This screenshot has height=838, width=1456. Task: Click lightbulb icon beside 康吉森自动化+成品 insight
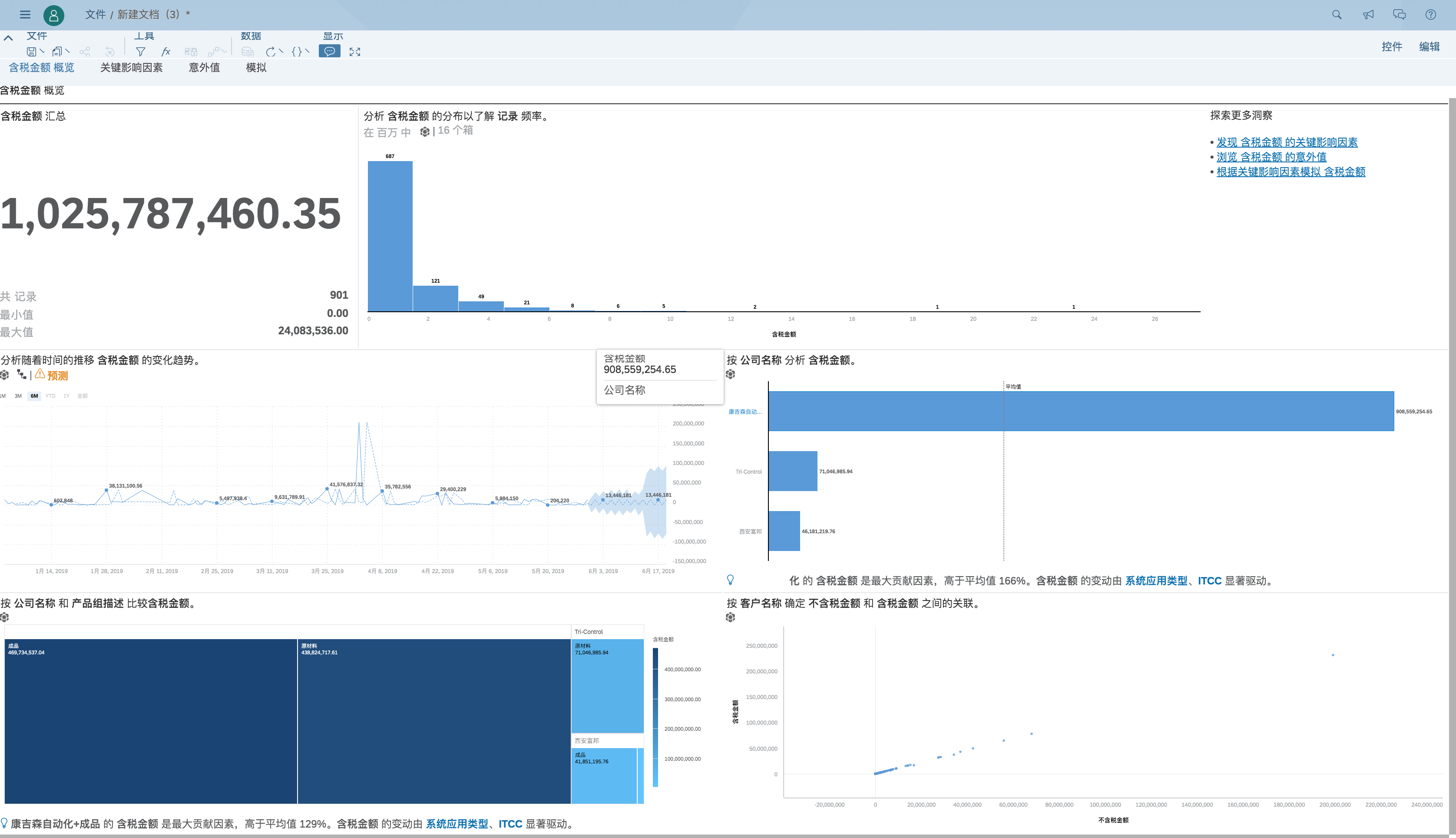pyautogui.click(x=4, y=824)
